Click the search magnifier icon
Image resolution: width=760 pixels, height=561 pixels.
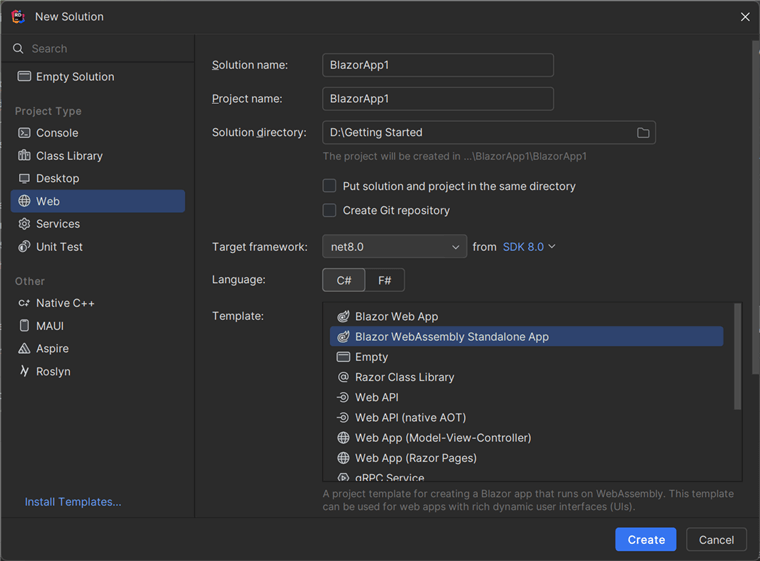coord(18,48)
